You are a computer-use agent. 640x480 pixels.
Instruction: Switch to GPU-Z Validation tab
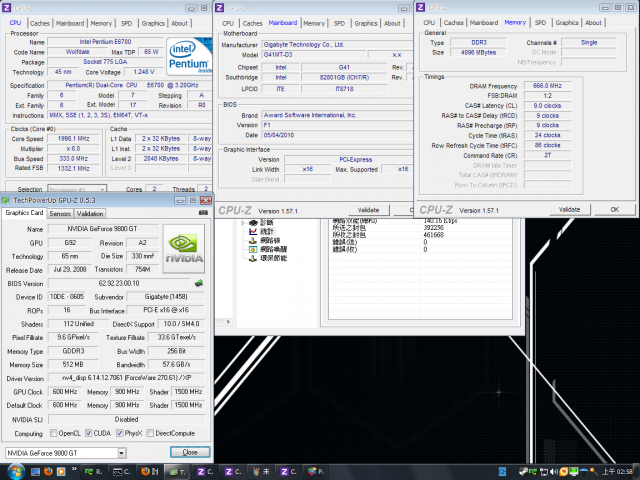pyautogui.click(x=90, y=213)
